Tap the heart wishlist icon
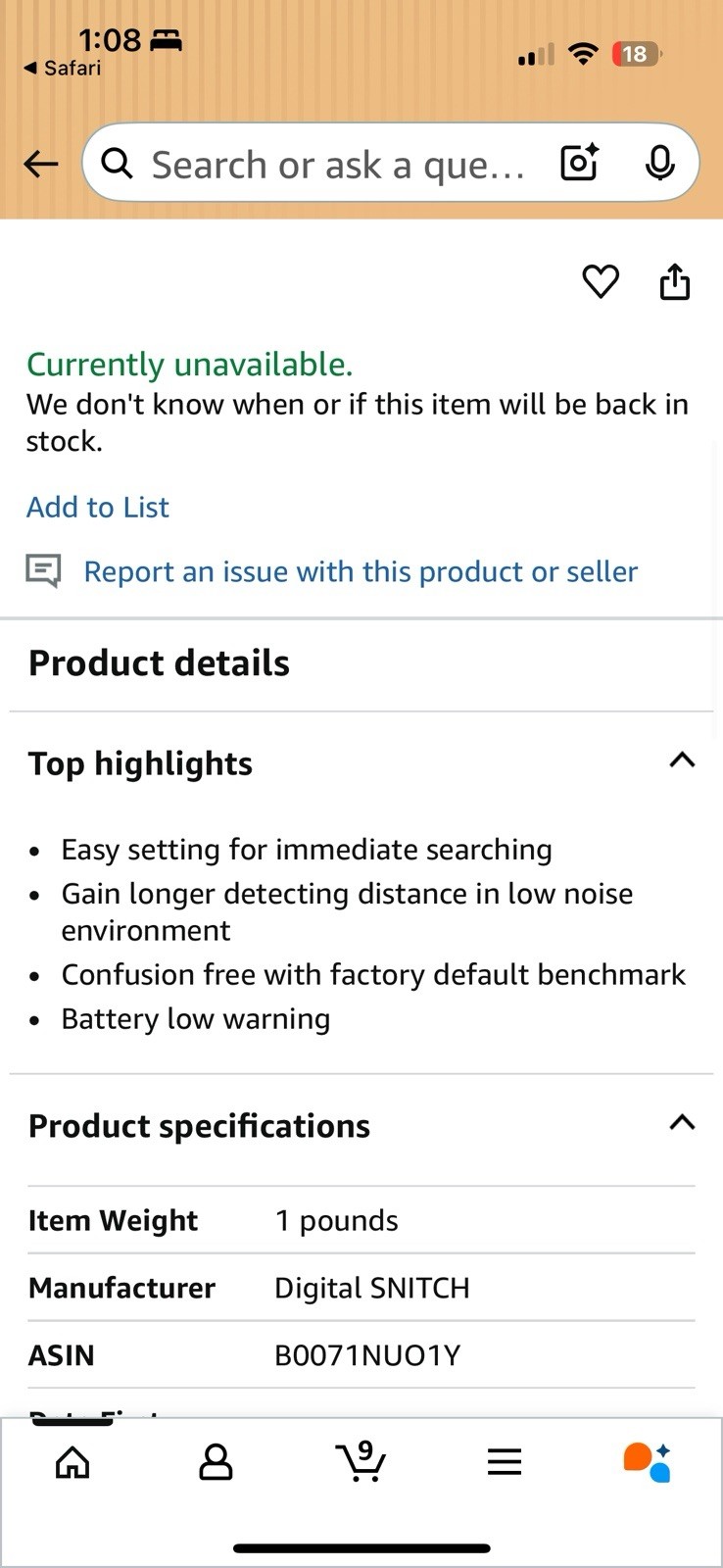The width and height of the screenshot is (723, 1568). pyautogui.click(x=601, y=282)
